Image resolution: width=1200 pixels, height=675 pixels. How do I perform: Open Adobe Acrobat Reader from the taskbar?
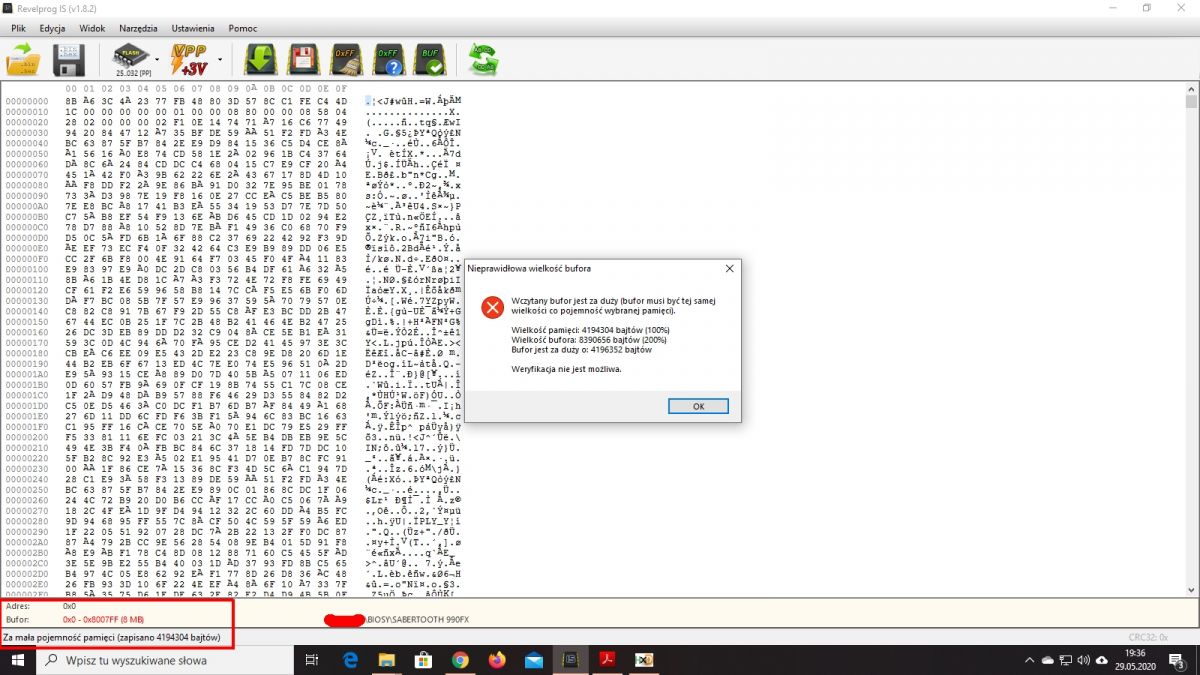pyautogui.click(x=607, y=660)
